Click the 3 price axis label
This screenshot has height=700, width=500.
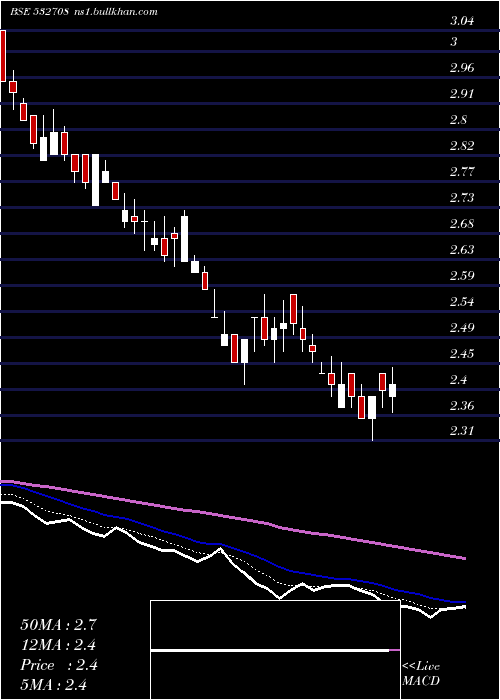coord(454,42)
